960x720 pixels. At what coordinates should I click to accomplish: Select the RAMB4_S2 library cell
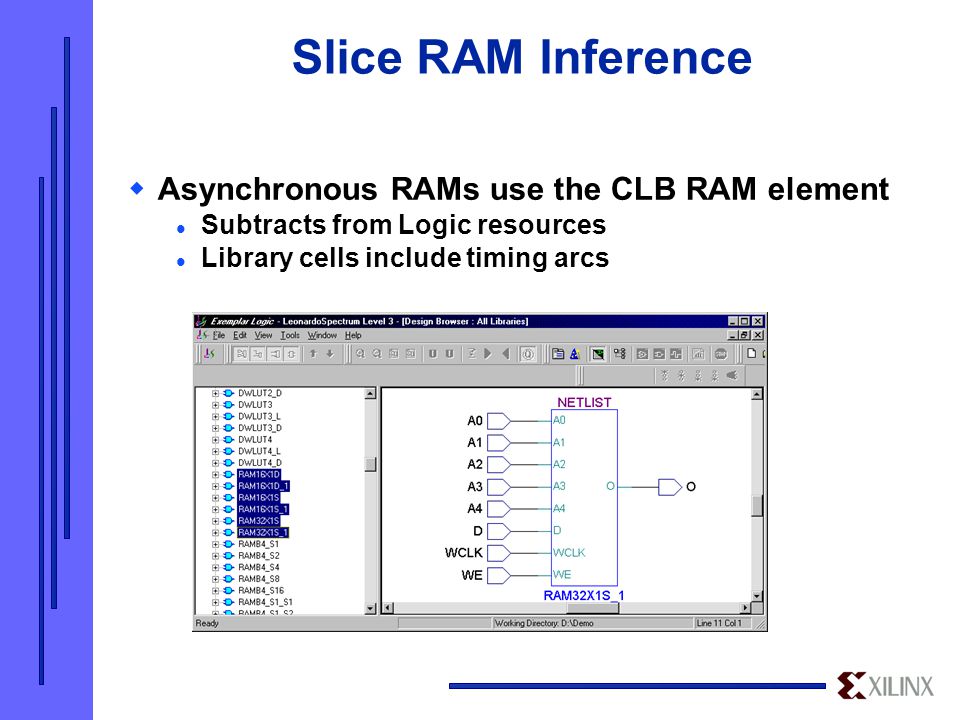click(x=258, y=556)
